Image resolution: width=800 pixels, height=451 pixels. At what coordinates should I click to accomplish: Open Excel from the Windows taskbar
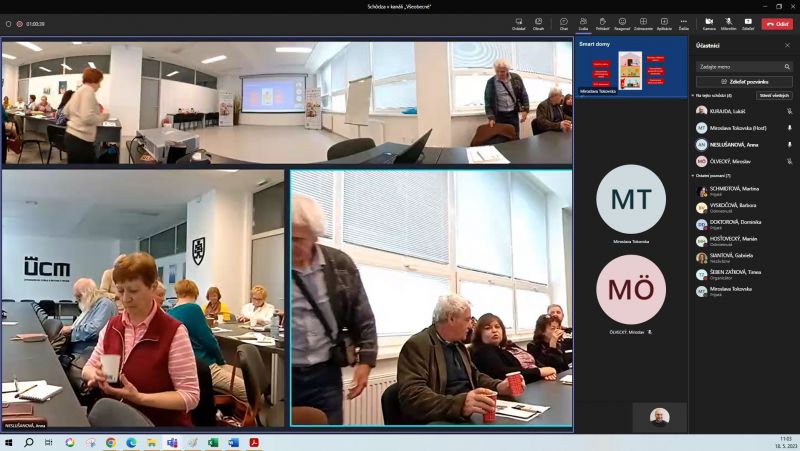(x=213, y=442)
